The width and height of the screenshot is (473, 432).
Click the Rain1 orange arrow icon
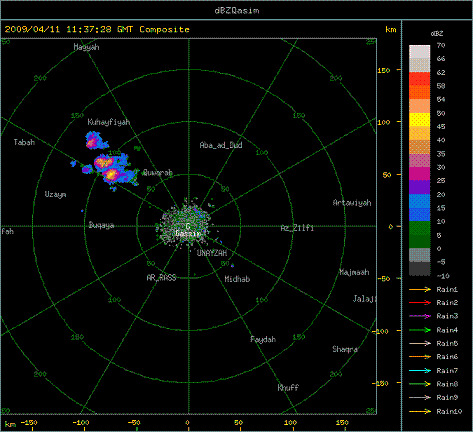420,290
